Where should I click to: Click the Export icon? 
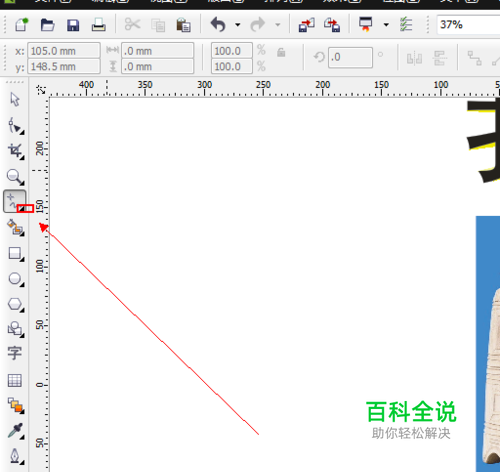[x=332, y=25]
